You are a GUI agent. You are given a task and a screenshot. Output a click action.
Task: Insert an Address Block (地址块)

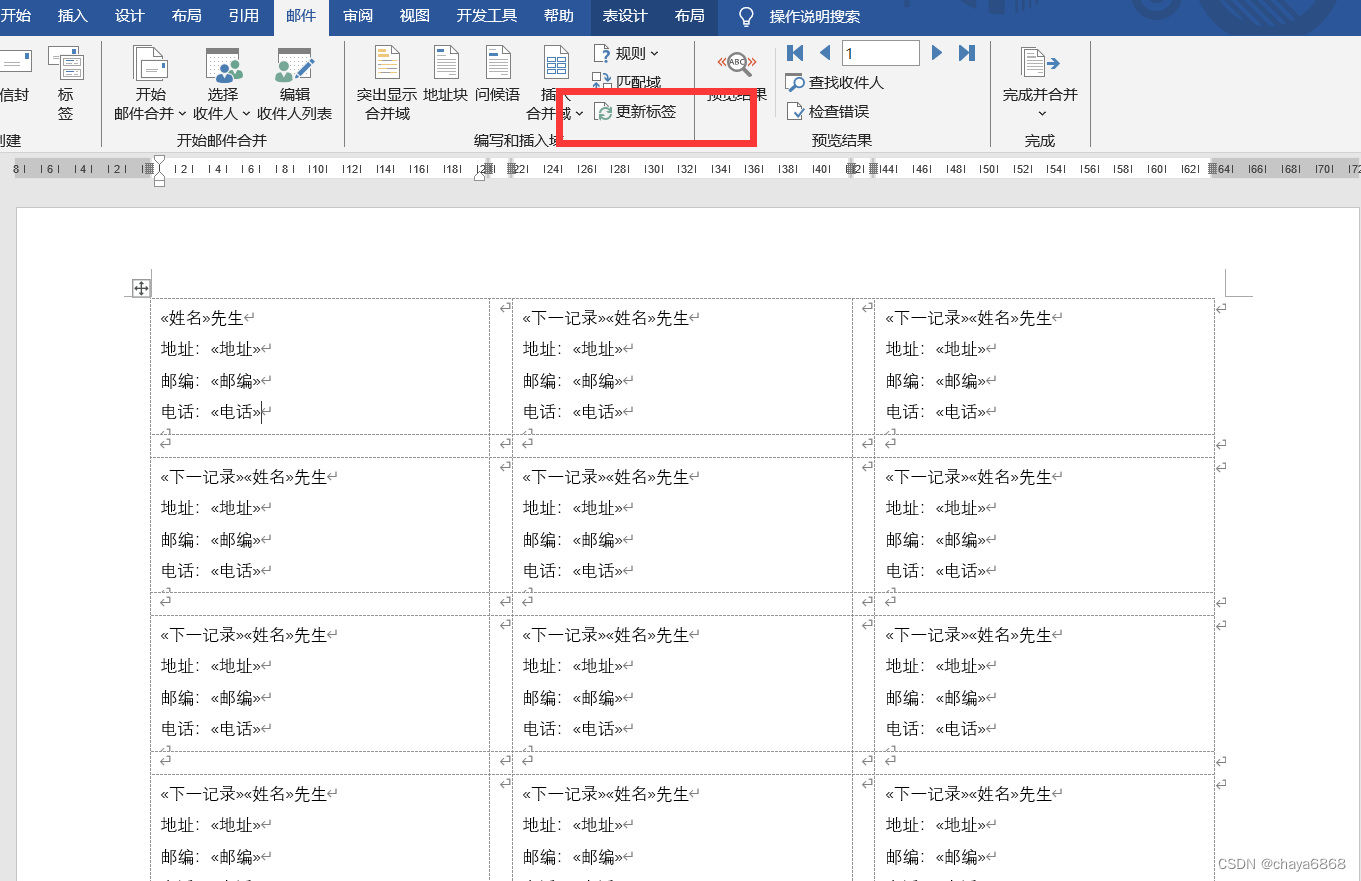445,76
